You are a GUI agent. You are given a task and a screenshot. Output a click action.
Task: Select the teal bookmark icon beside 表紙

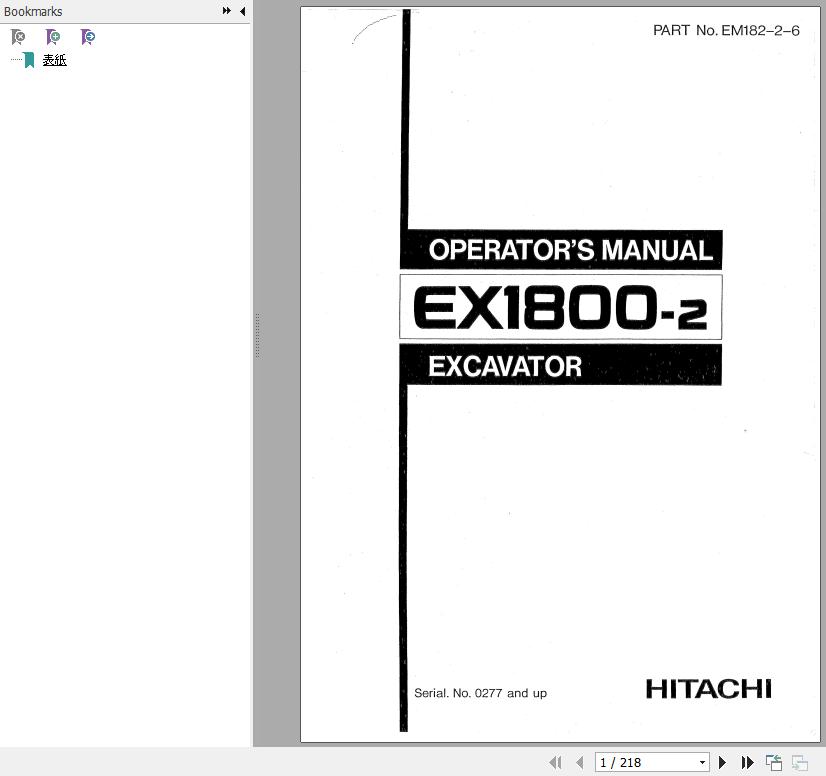29,60
